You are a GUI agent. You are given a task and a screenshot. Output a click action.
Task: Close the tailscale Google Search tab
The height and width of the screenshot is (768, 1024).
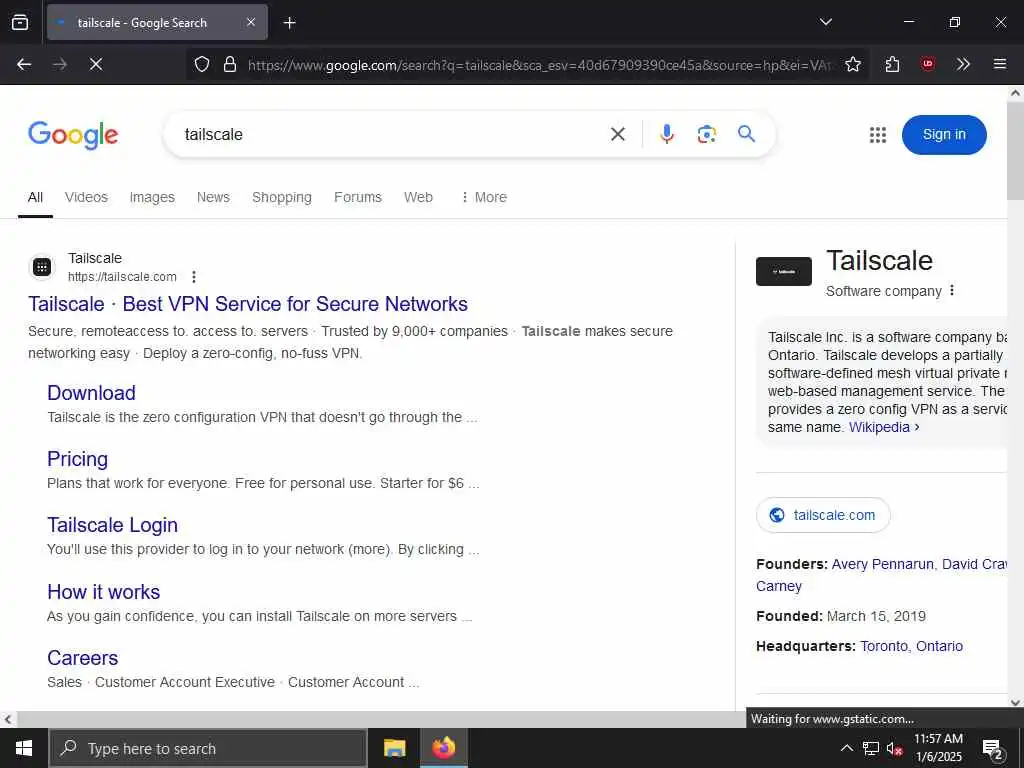click(251, 22)
